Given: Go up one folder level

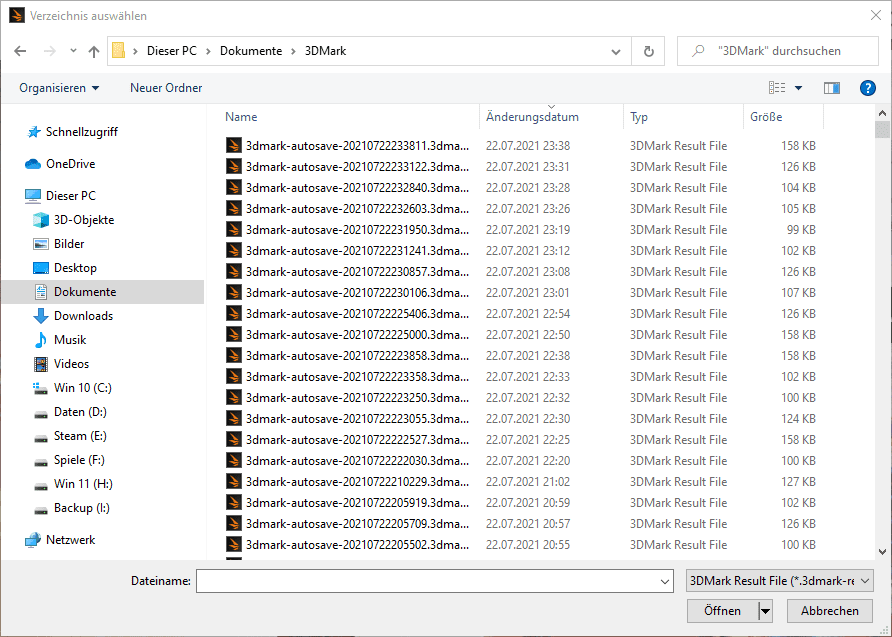Looking at the screenshot, I should click(94, 51).
